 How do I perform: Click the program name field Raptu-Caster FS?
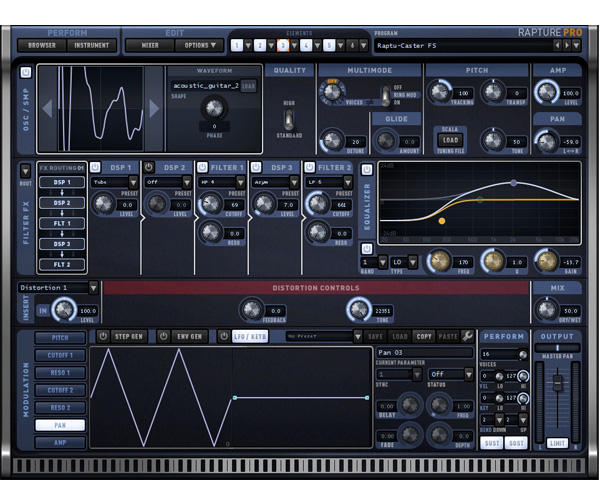(x=463, y=46)
